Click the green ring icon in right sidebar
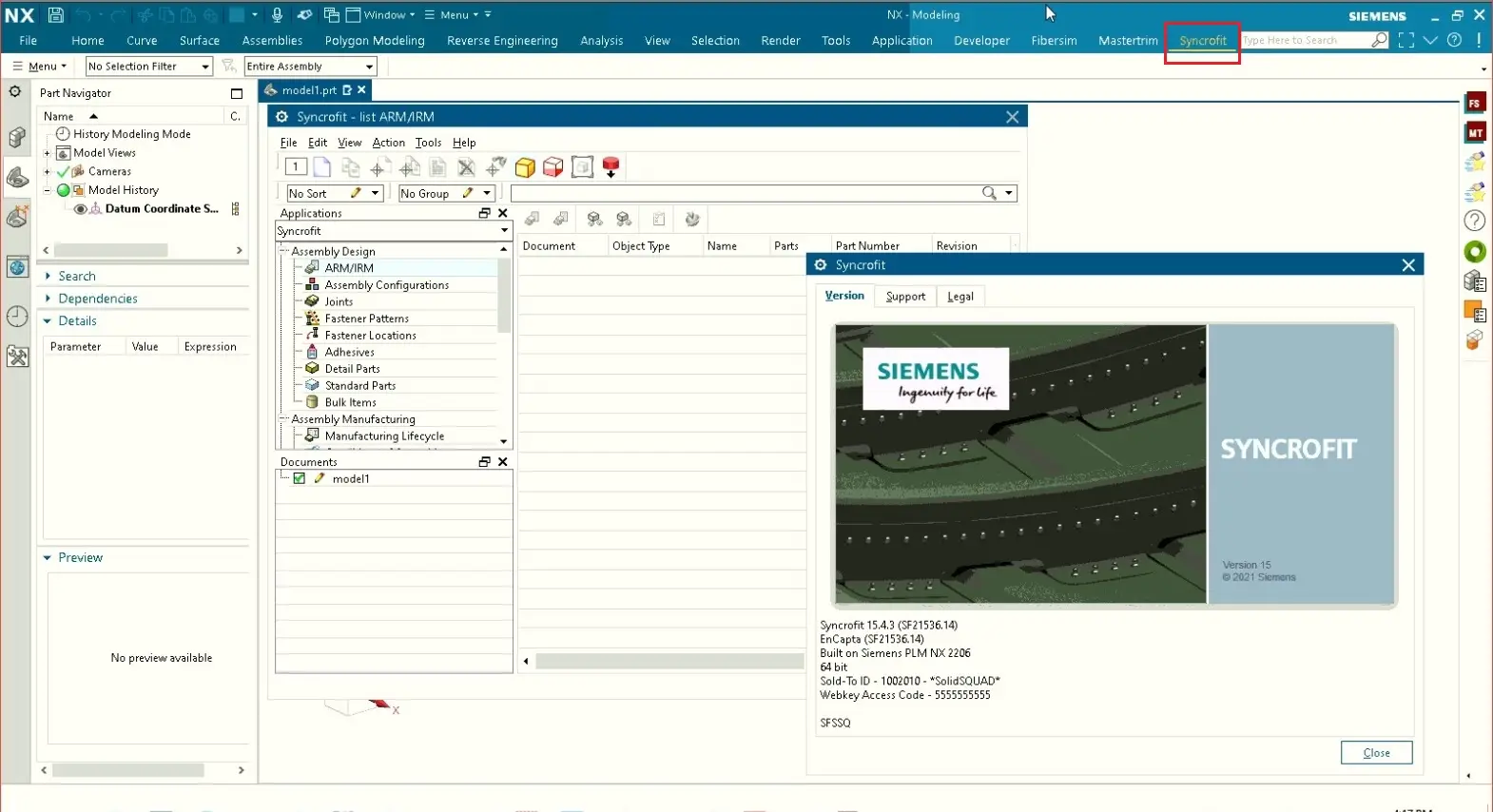This screenshot has height=812, width=1493. click(x=1475, y=252)
